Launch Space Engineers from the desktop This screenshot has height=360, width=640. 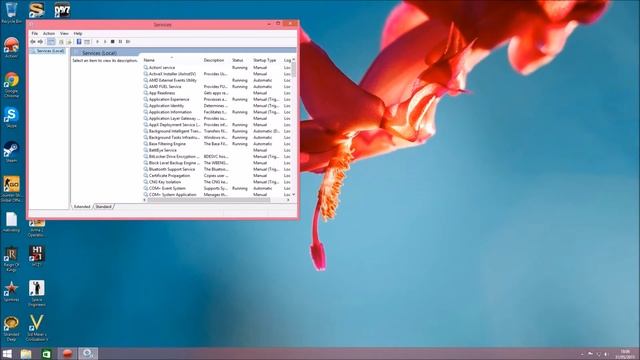coord(37,293)
